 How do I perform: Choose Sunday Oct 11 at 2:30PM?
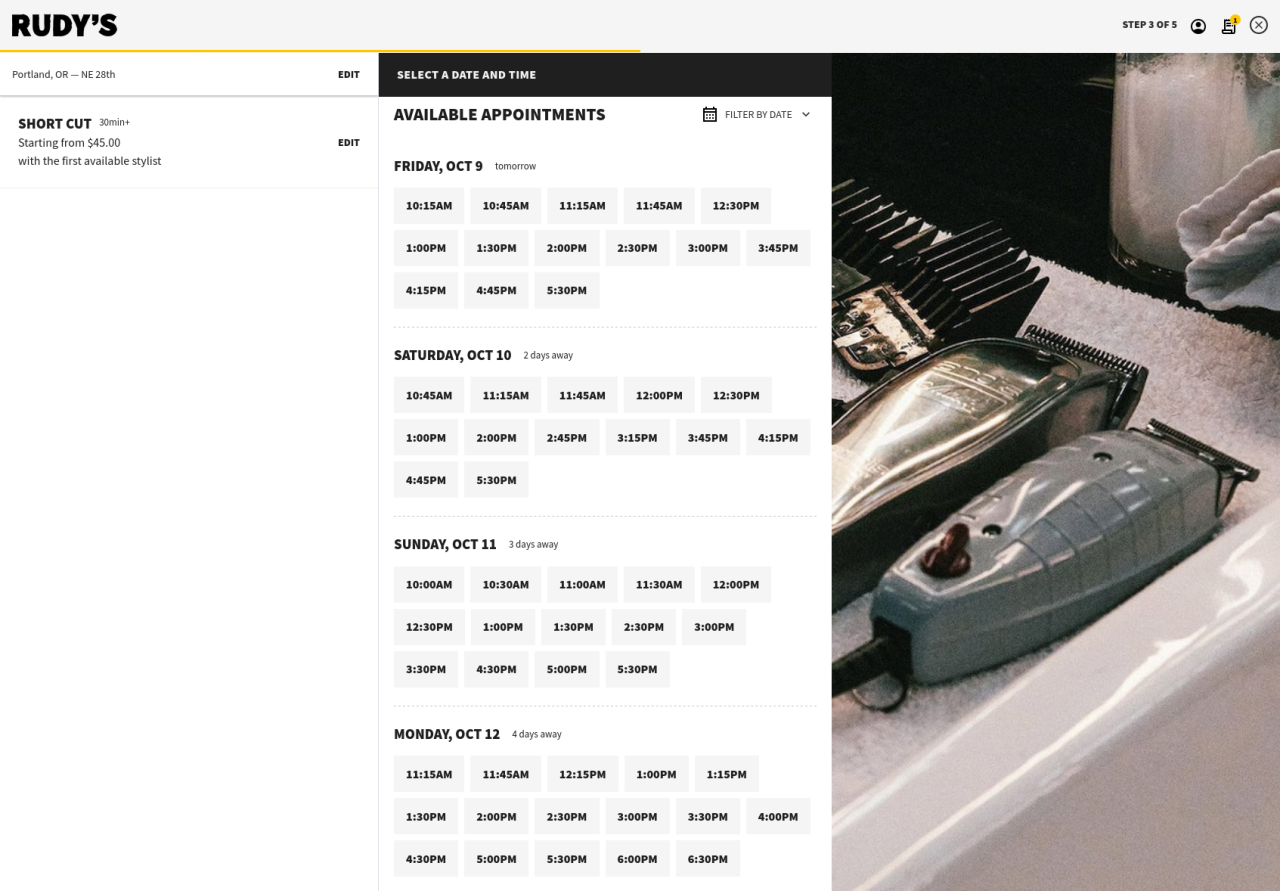tap(644, 627)
